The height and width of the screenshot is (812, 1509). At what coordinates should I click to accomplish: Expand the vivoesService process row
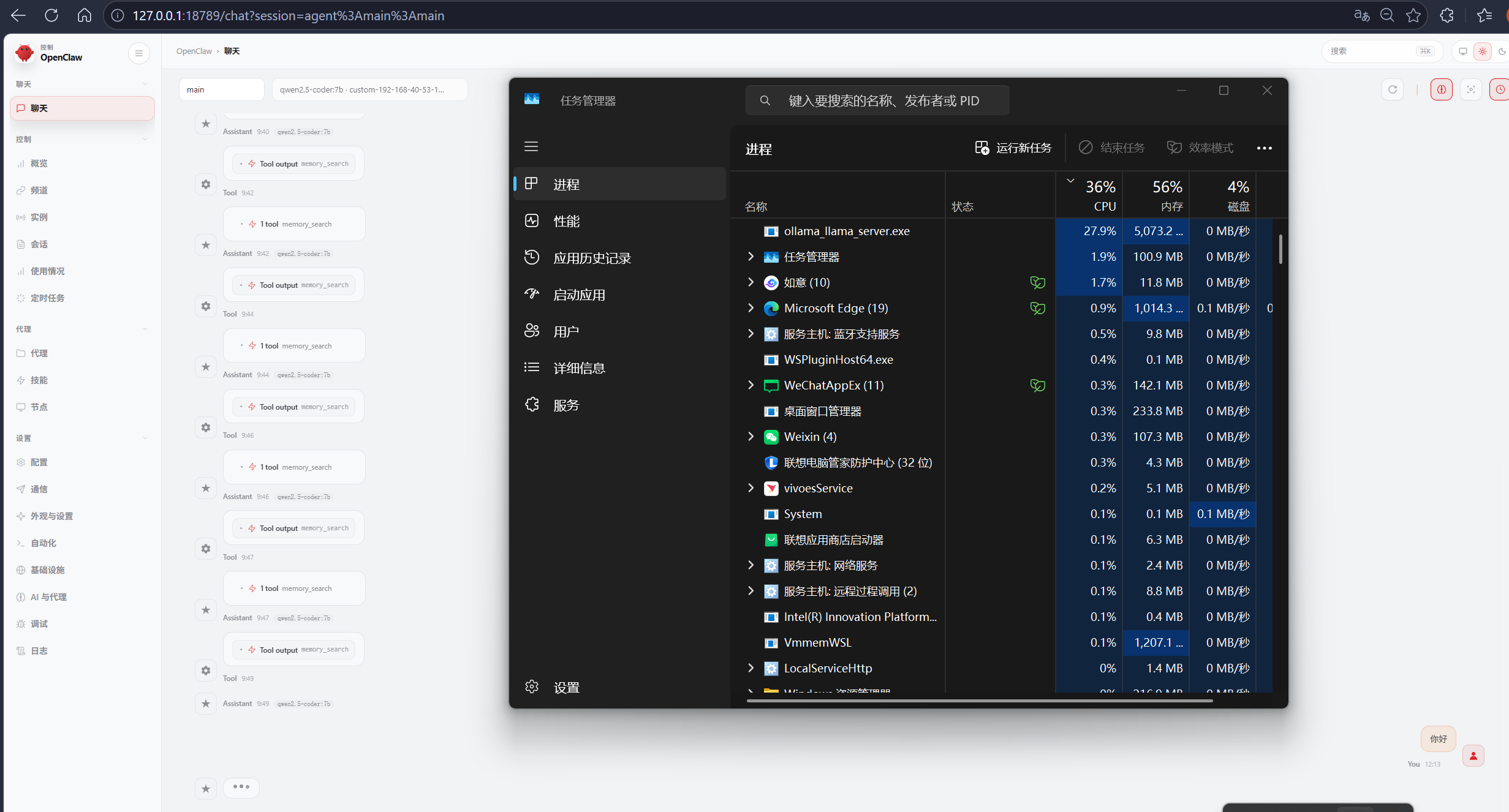click(751, 488)
